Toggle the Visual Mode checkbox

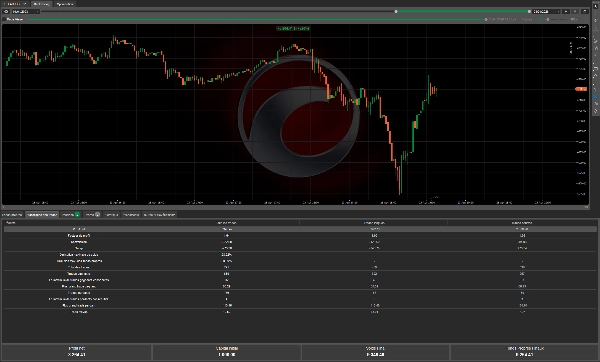(5, 19)
